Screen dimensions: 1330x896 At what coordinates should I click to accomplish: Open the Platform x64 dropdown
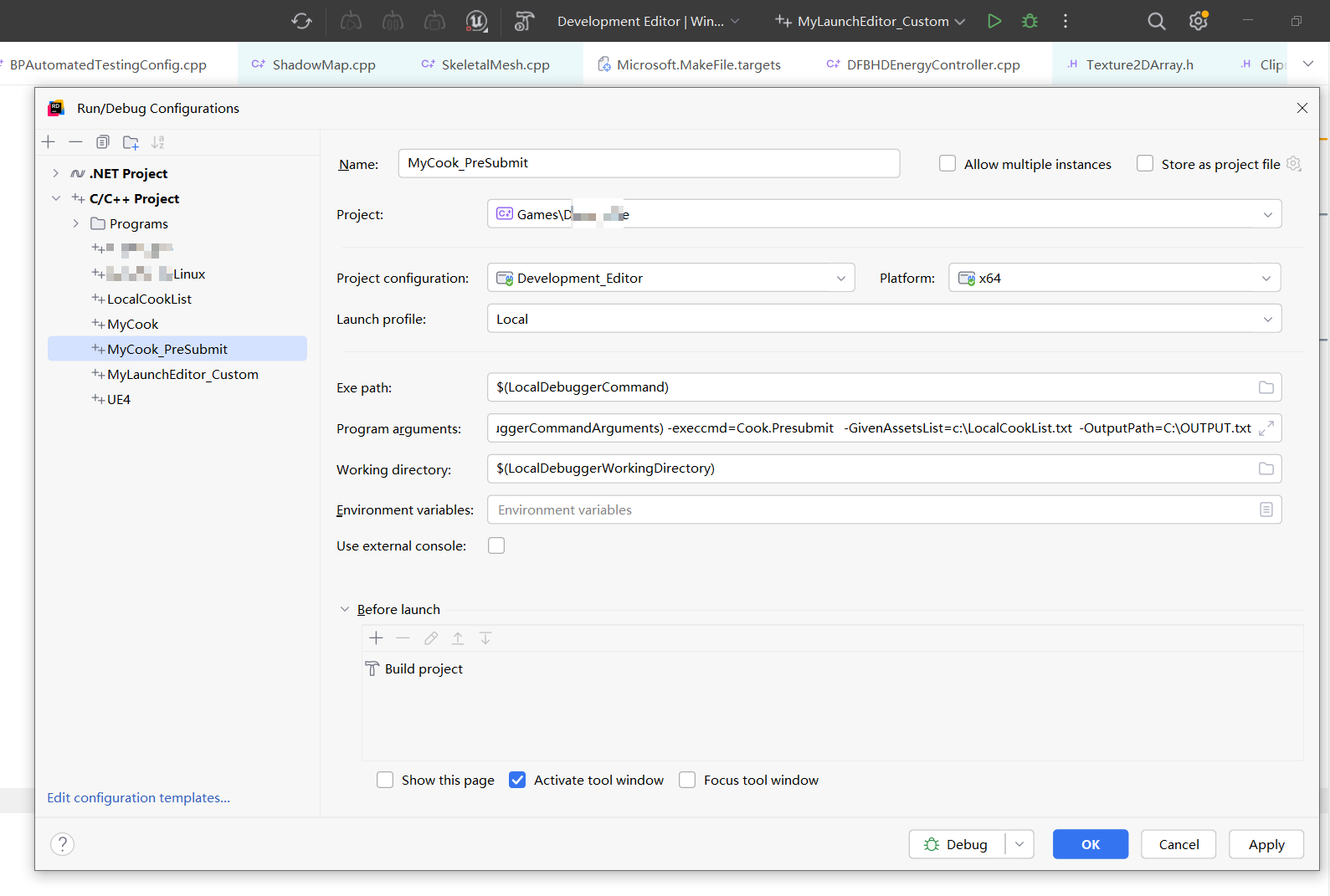1114,278
